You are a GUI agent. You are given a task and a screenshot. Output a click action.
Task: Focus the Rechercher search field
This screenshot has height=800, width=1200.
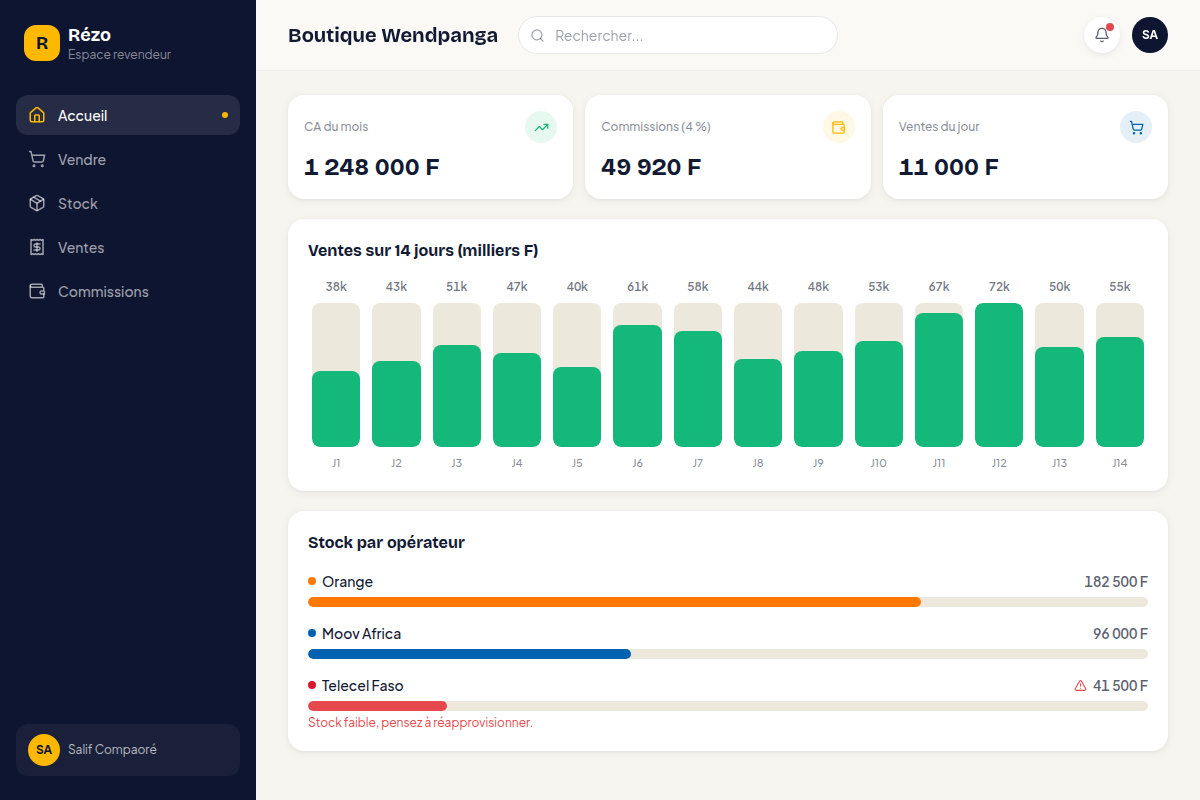pos(678,35)
